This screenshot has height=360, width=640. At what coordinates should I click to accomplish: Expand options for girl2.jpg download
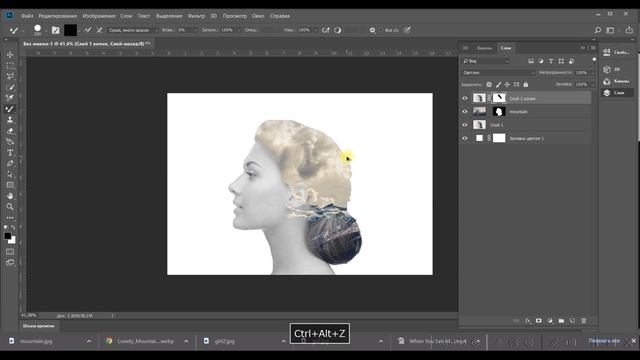point(283,341)
